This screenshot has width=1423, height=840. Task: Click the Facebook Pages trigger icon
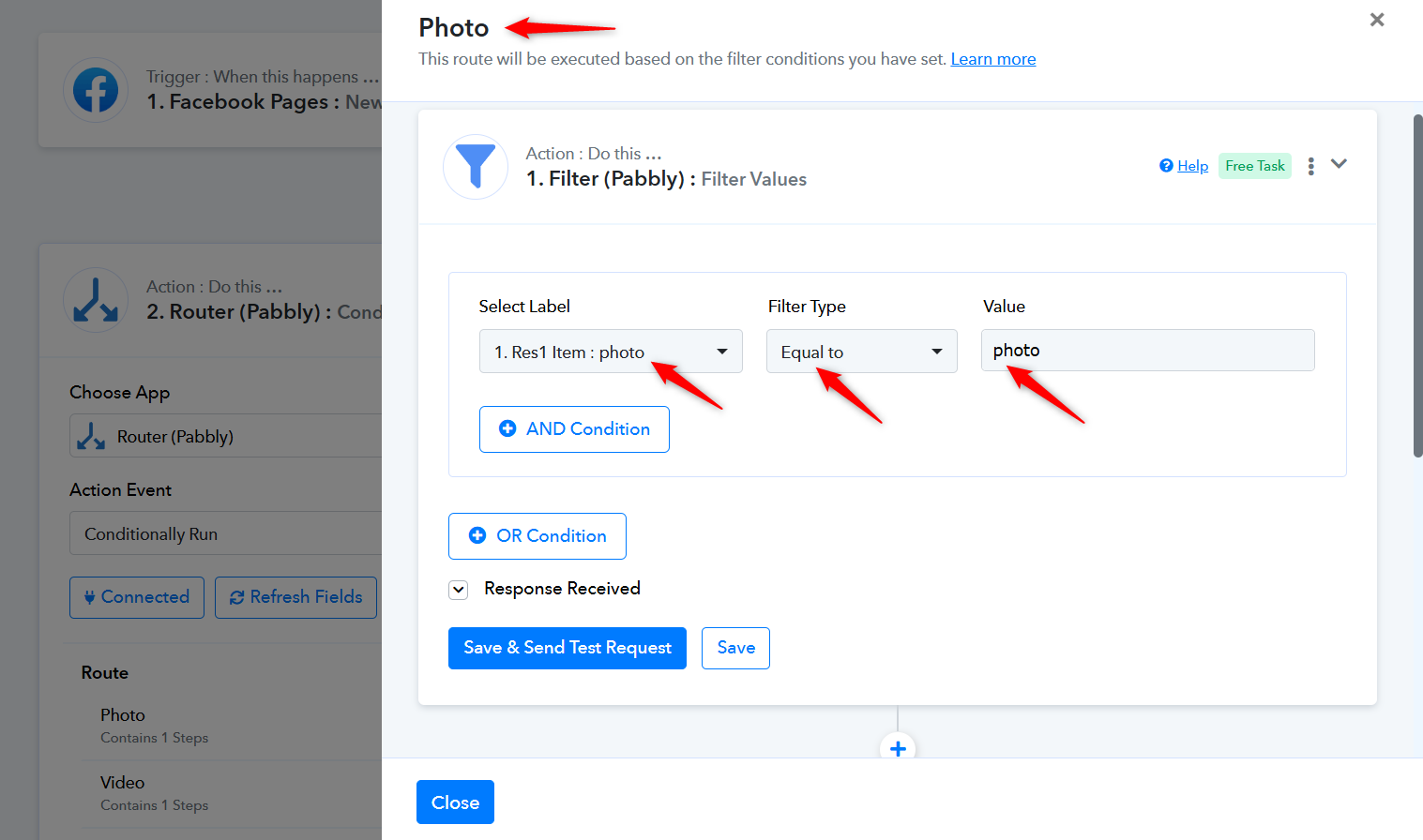(96, 91)
